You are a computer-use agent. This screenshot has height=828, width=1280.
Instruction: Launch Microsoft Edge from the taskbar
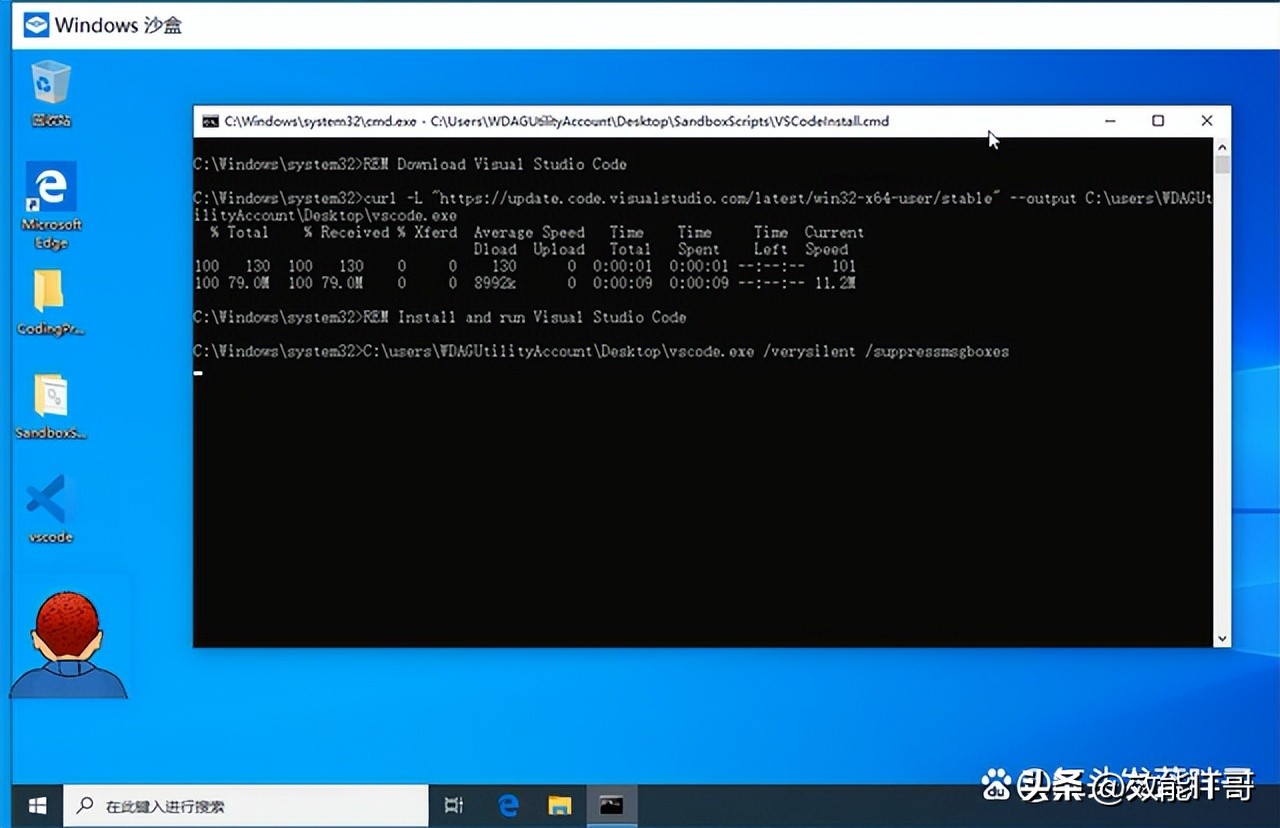click(508, 804)
